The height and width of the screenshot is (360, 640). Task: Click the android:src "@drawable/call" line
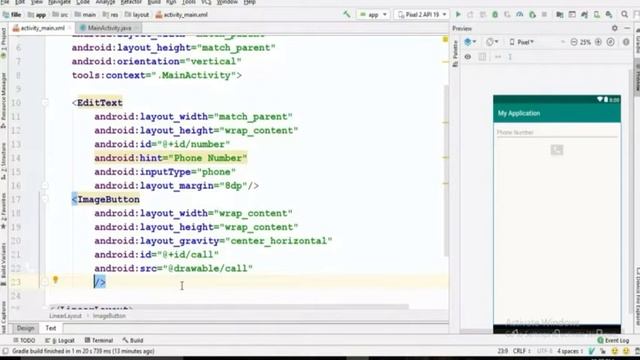(173, 268)
